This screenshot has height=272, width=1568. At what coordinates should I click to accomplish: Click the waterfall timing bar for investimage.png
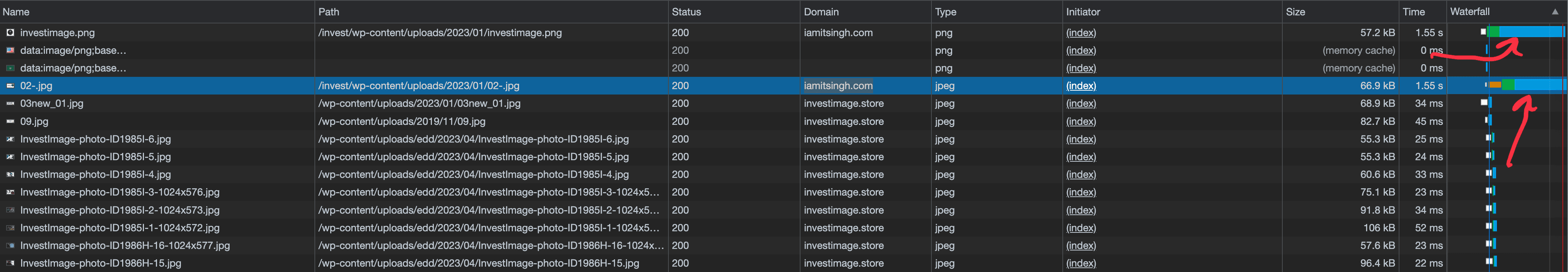(1528, 32)
